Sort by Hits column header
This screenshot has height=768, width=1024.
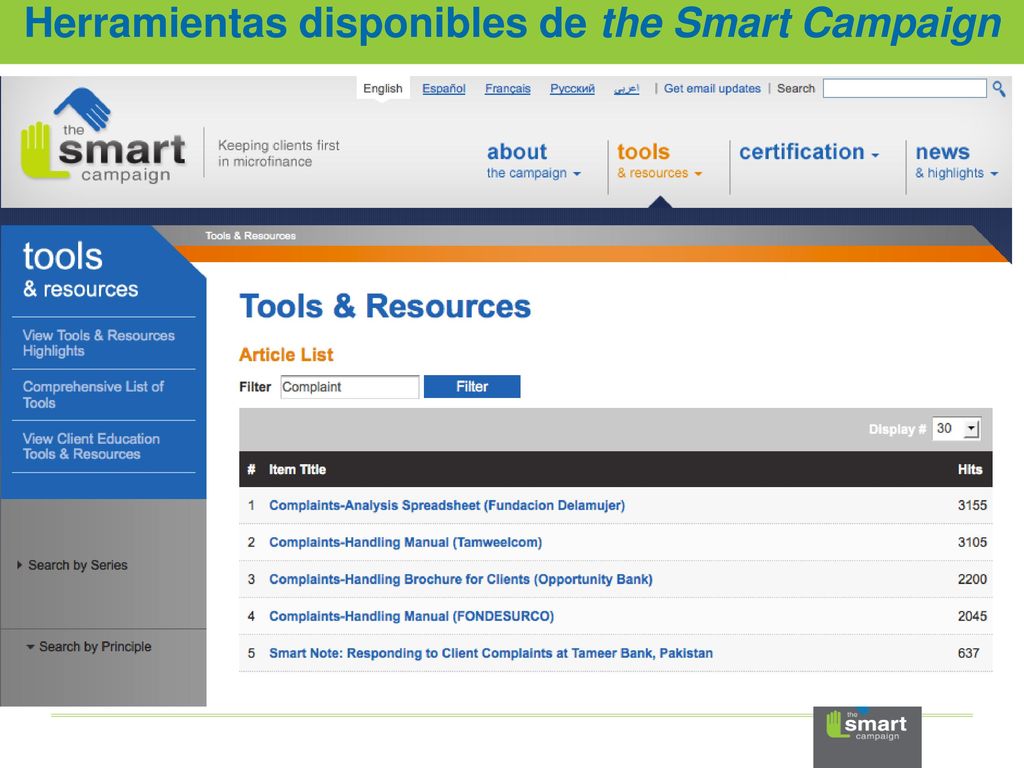970,470
